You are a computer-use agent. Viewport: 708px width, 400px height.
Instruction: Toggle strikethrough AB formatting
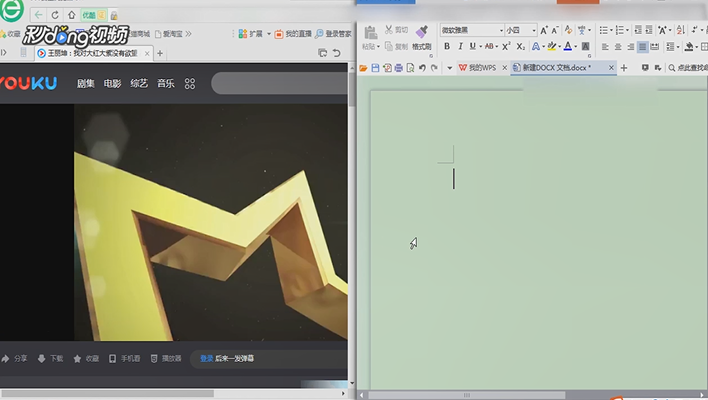tap(489, 46)
